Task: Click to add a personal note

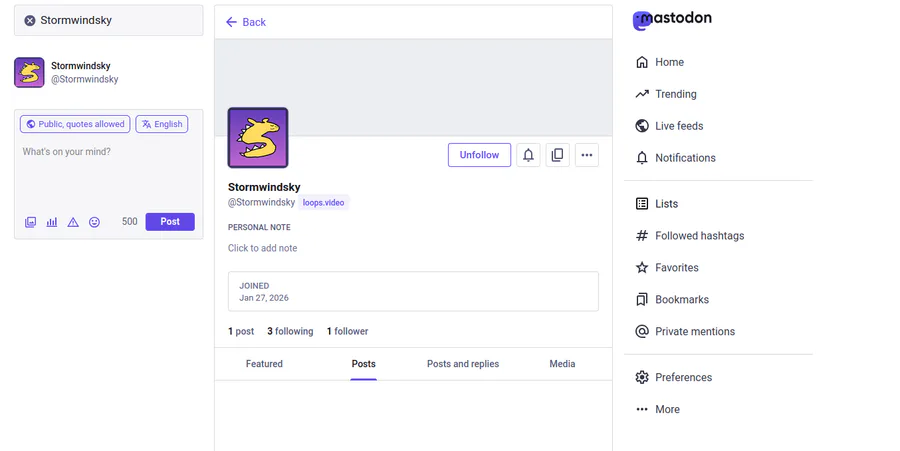Action: (262, 248)
